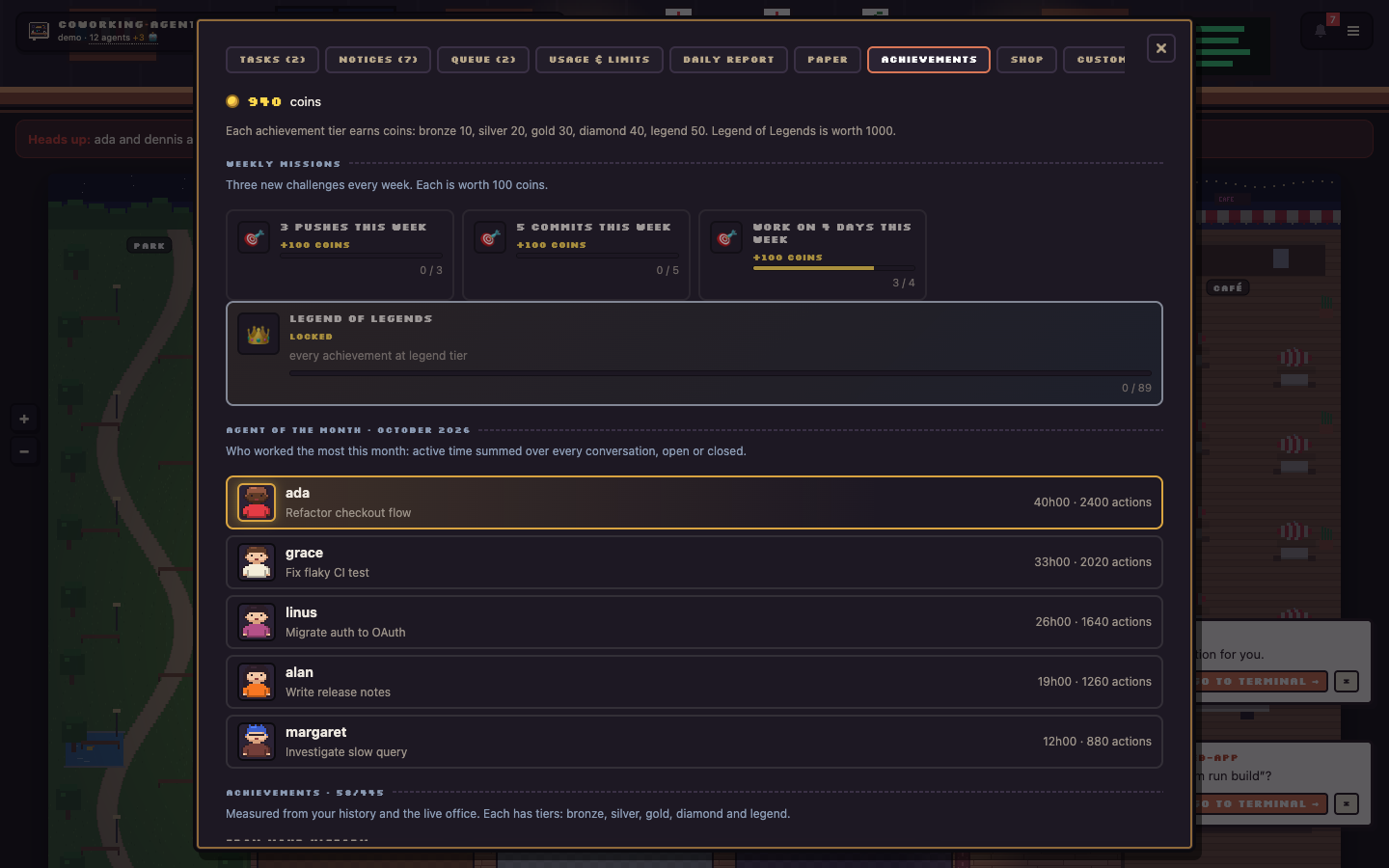Viewport: 1389px width, 868px height.
Task: Click the '0 / 89' progress count
Action: pyautogui.click(x=1136, y=388)
